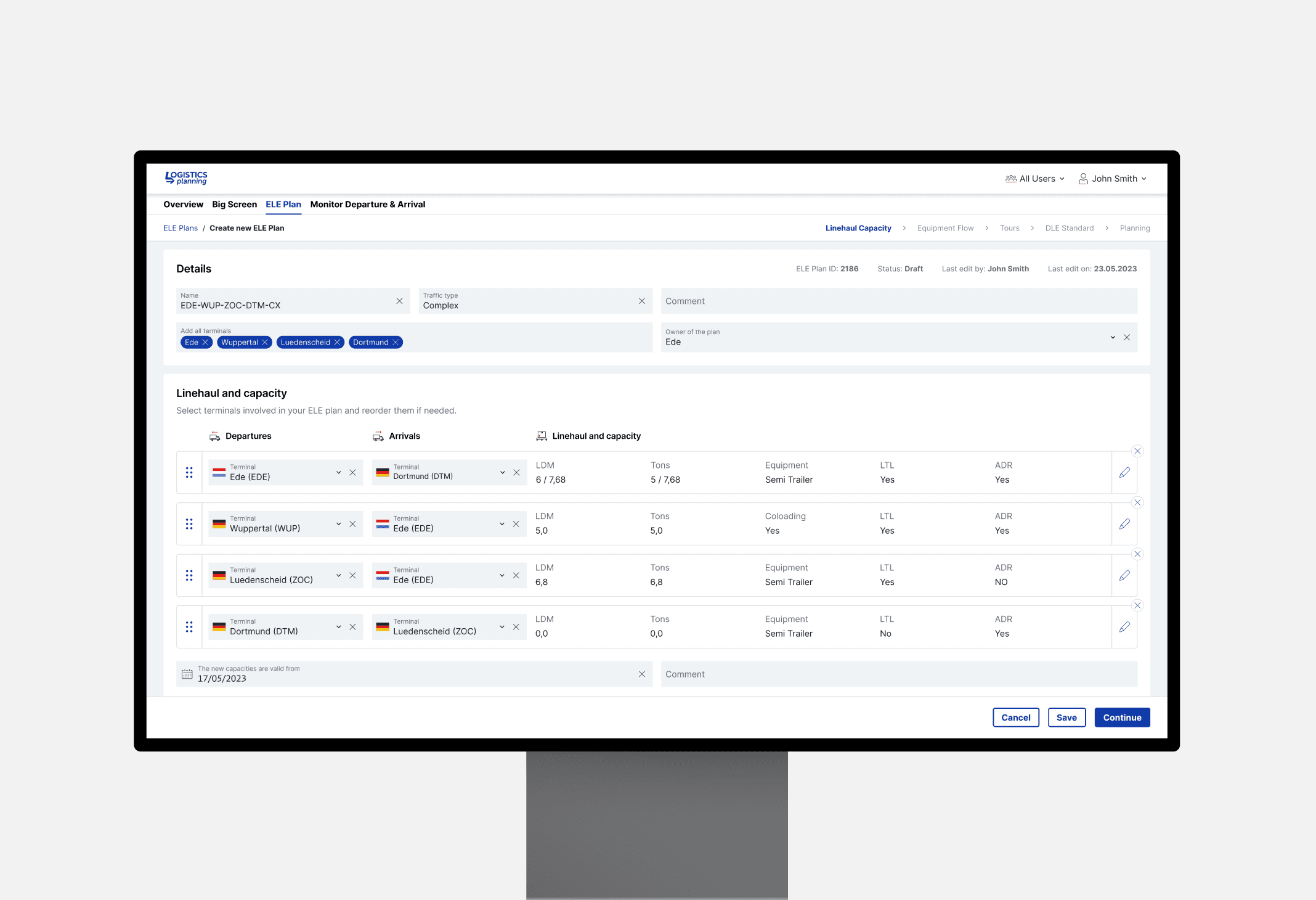Jump to the Equipment Flow step
Viewport: 1316px width, 900px height.
945,228
